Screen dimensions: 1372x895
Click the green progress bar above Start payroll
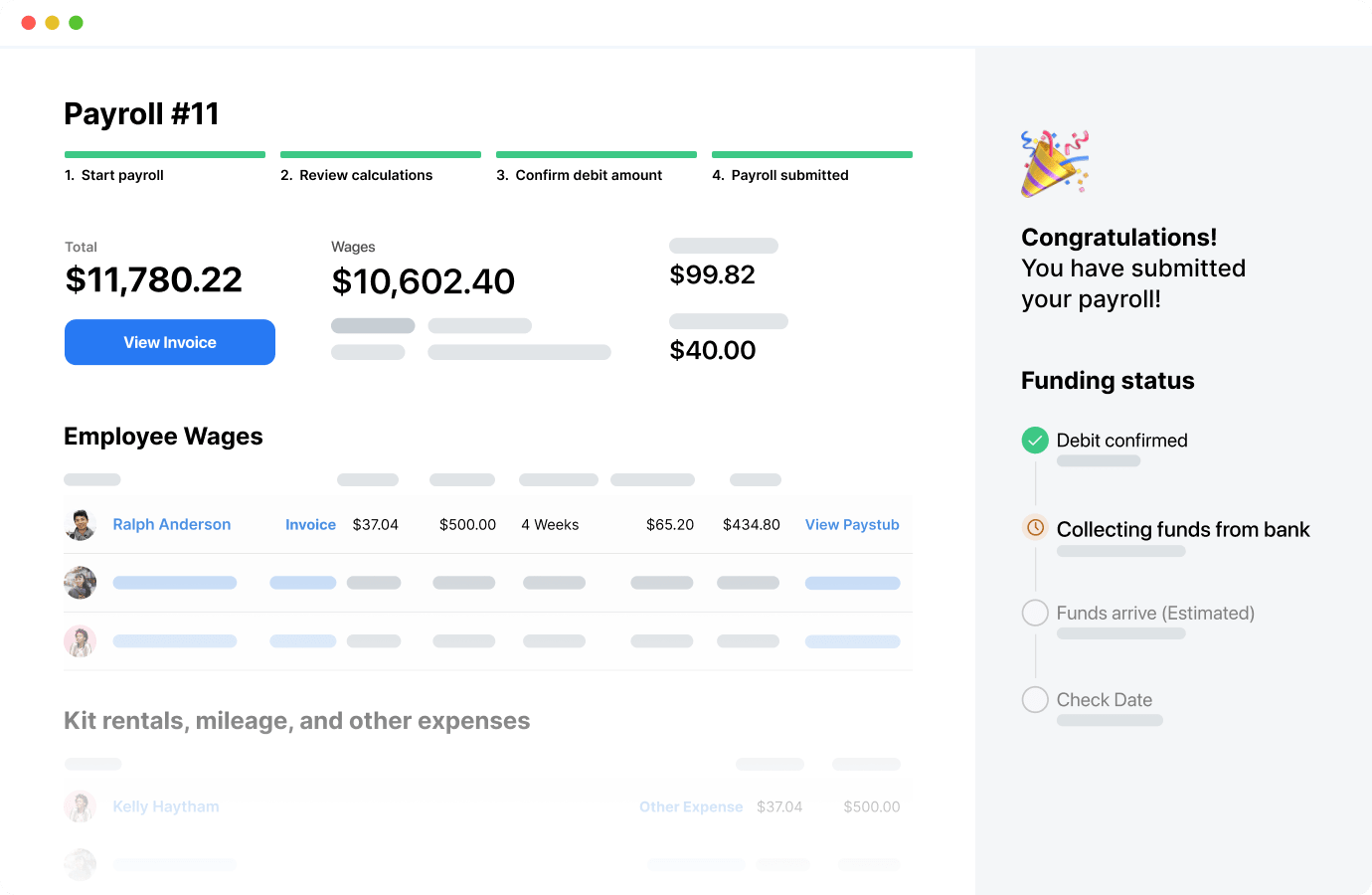[164, 154]
